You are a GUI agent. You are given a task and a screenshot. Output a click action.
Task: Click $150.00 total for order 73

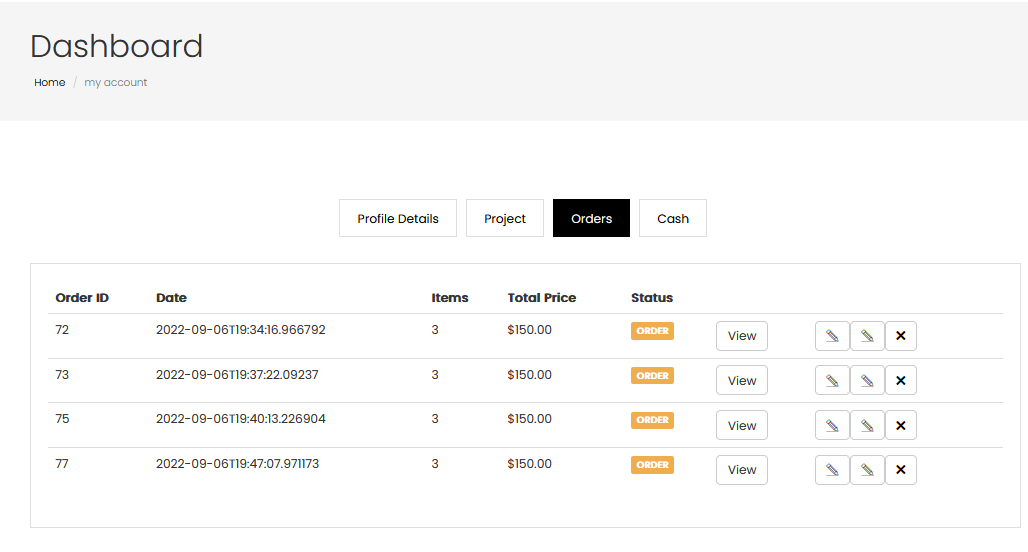[530, 375]
